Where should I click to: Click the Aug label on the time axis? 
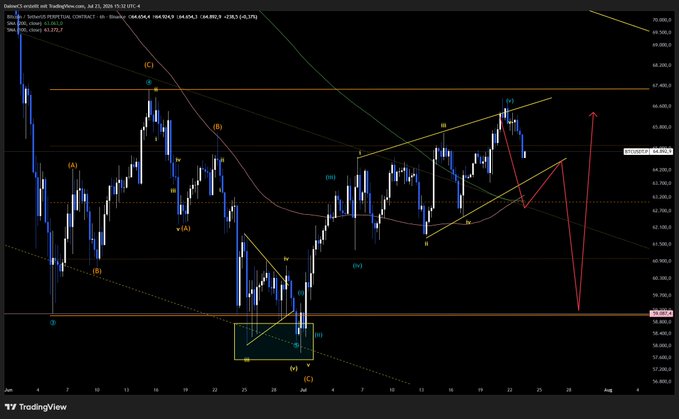click(x=608, y=390)
